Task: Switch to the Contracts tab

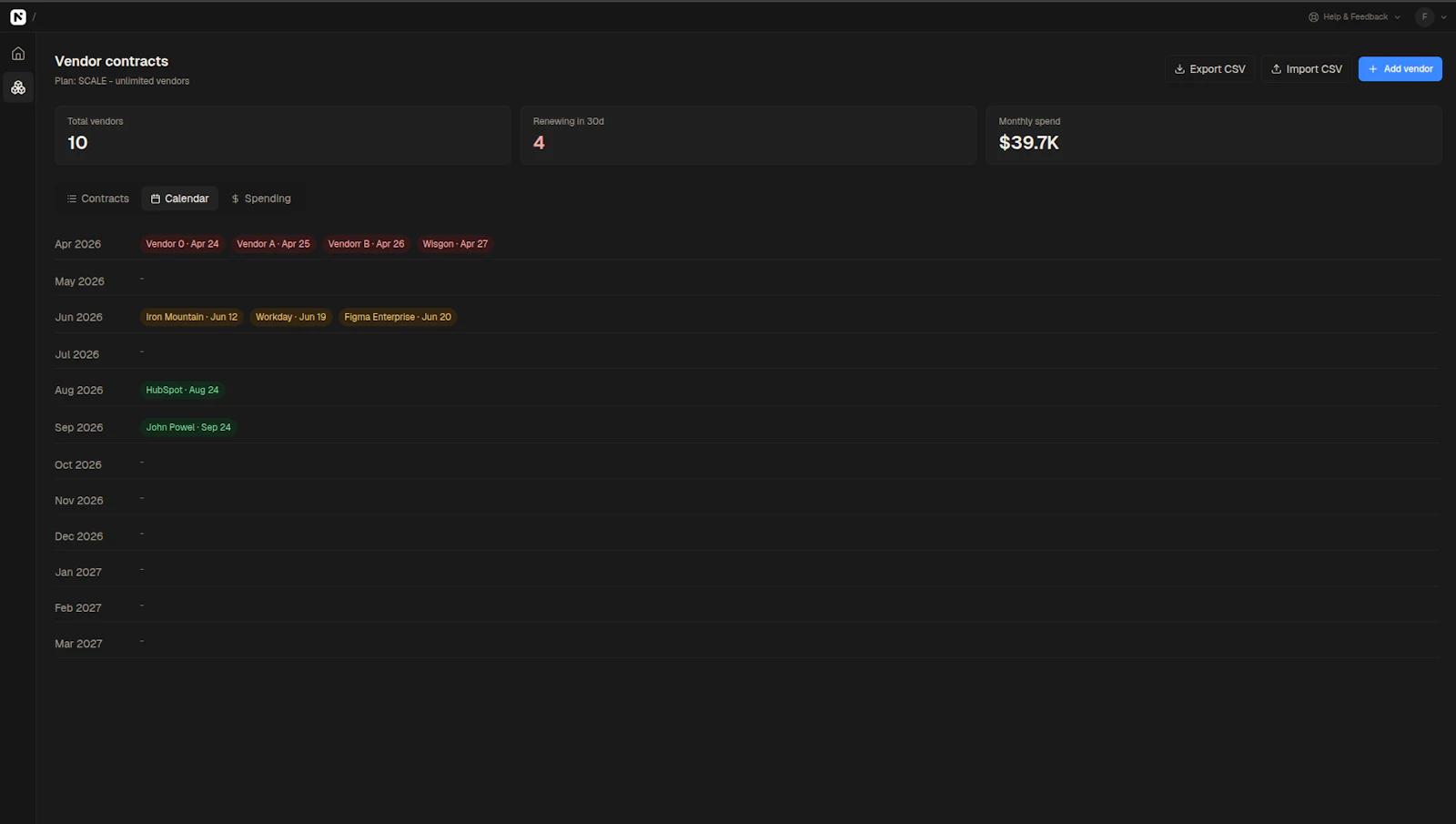Action: tap(97, 198)
